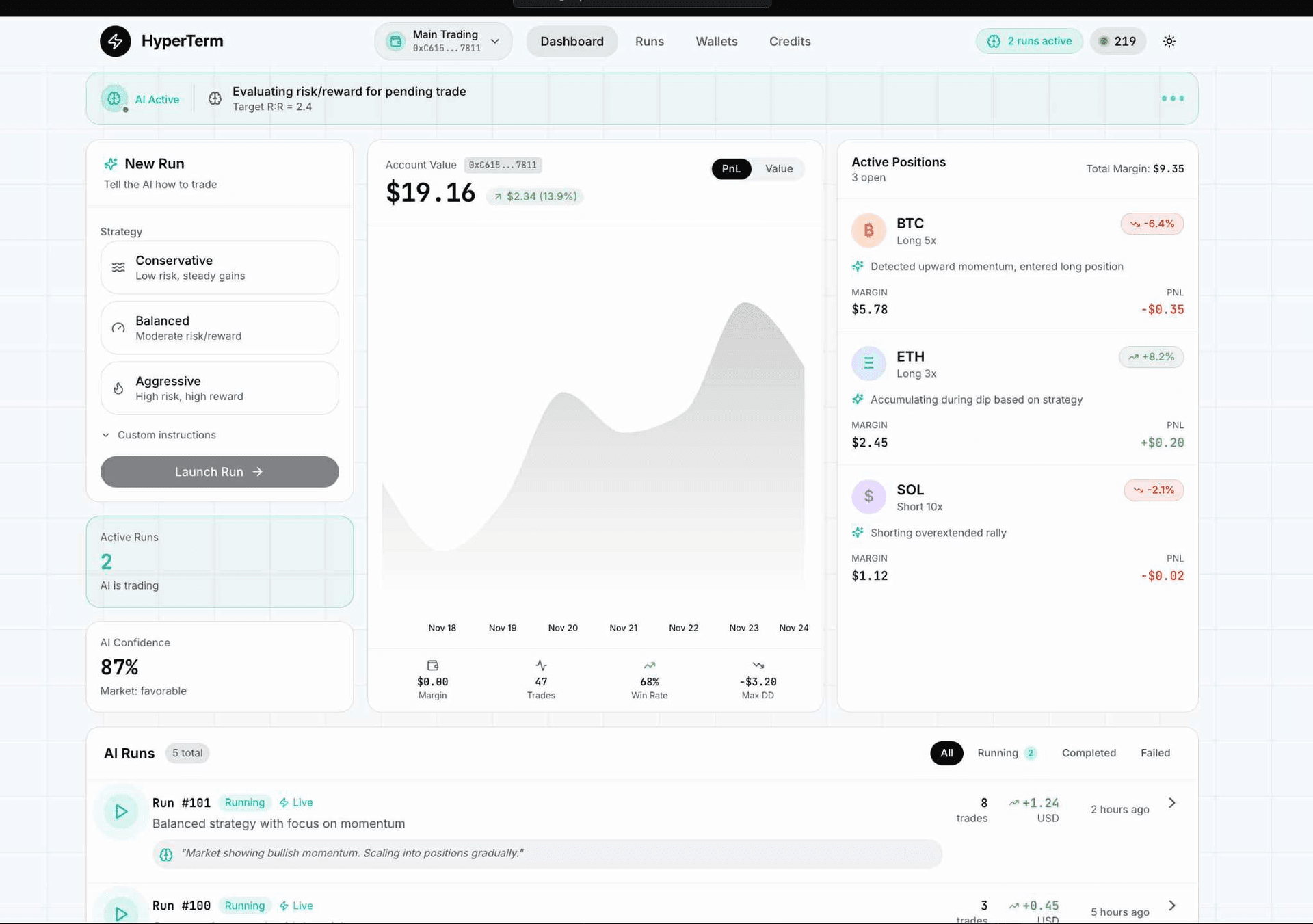
Task: Go to the Wallets tab
Action: click(716, 41)
